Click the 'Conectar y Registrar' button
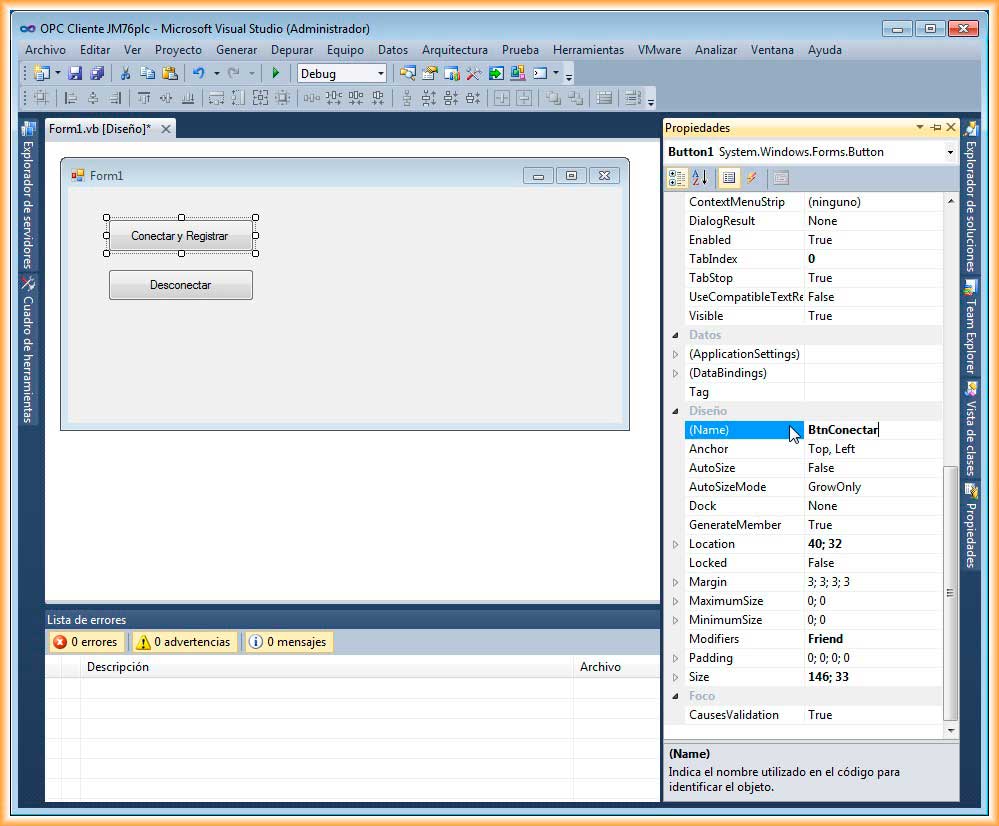 (180, 236)
